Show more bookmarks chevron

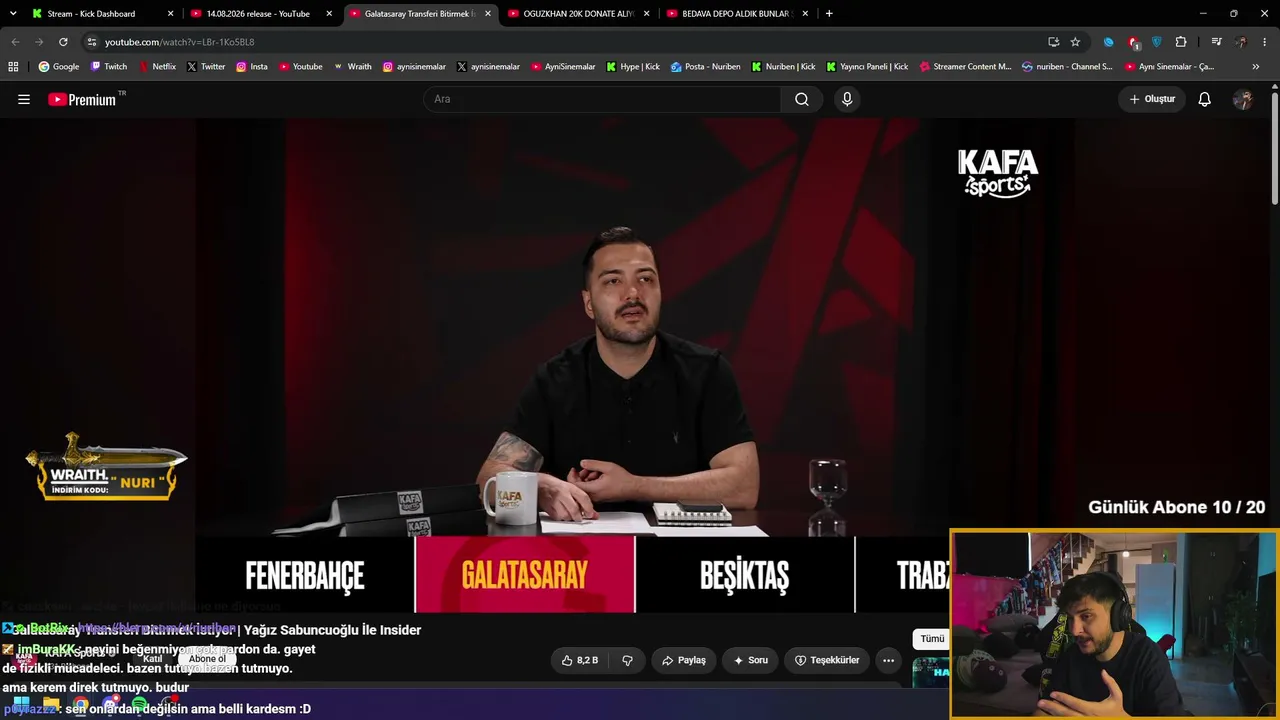coord(1256,67)
